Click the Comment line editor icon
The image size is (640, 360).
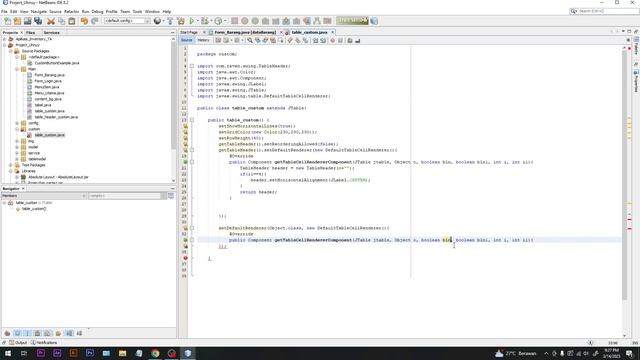click(350, 40)
